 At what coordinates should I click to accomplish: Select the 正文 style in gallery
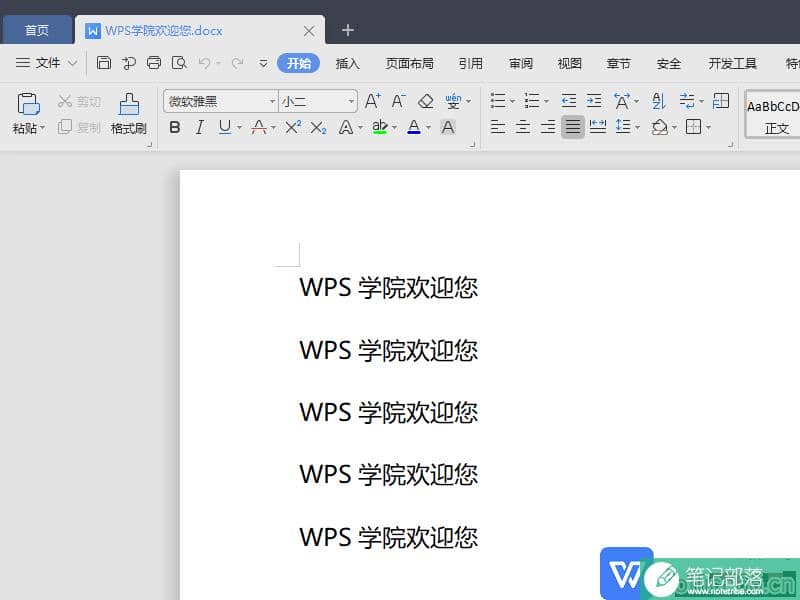point(772,115)
